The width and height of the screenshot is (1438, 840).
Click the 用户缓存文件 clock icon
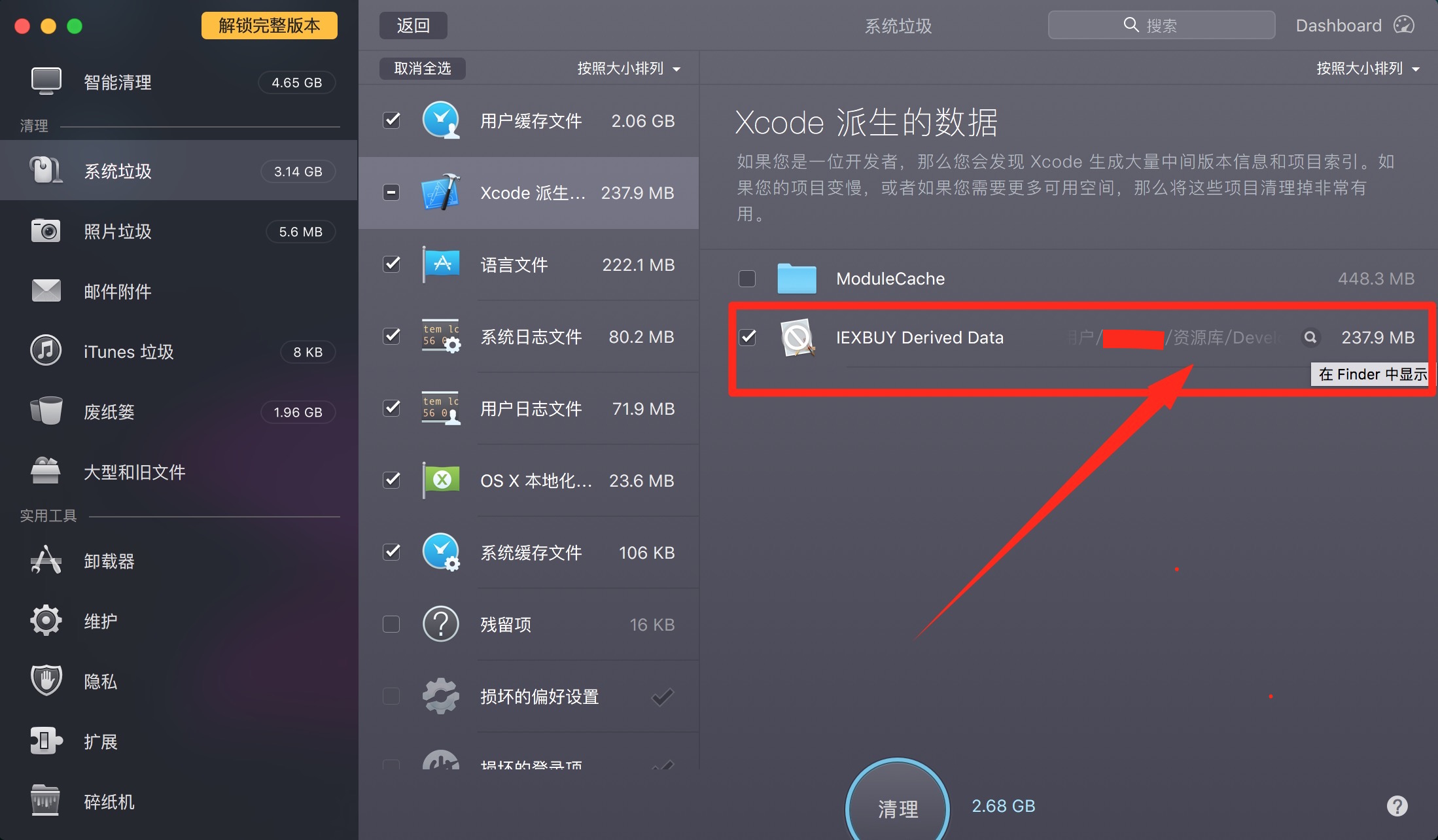441,120
